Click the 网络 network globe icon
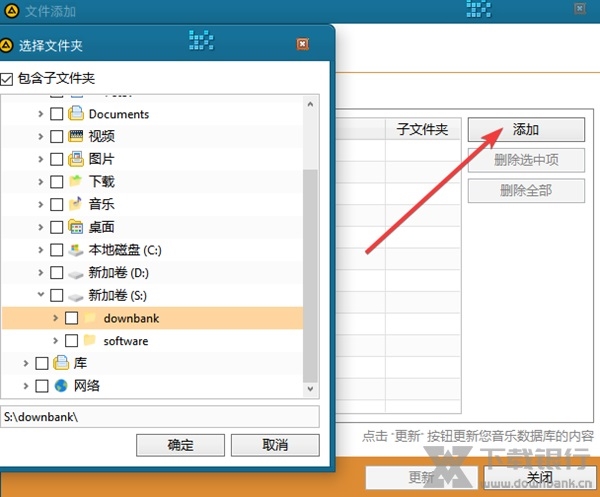600x497 pixels. (x=61, y=386)
